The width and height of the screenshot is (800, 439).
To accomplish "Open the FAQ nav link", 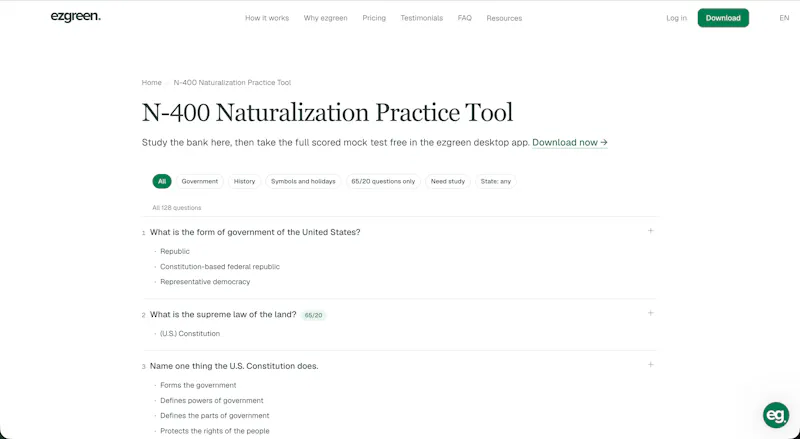I will pyautogui.click(x=464, y=18).
